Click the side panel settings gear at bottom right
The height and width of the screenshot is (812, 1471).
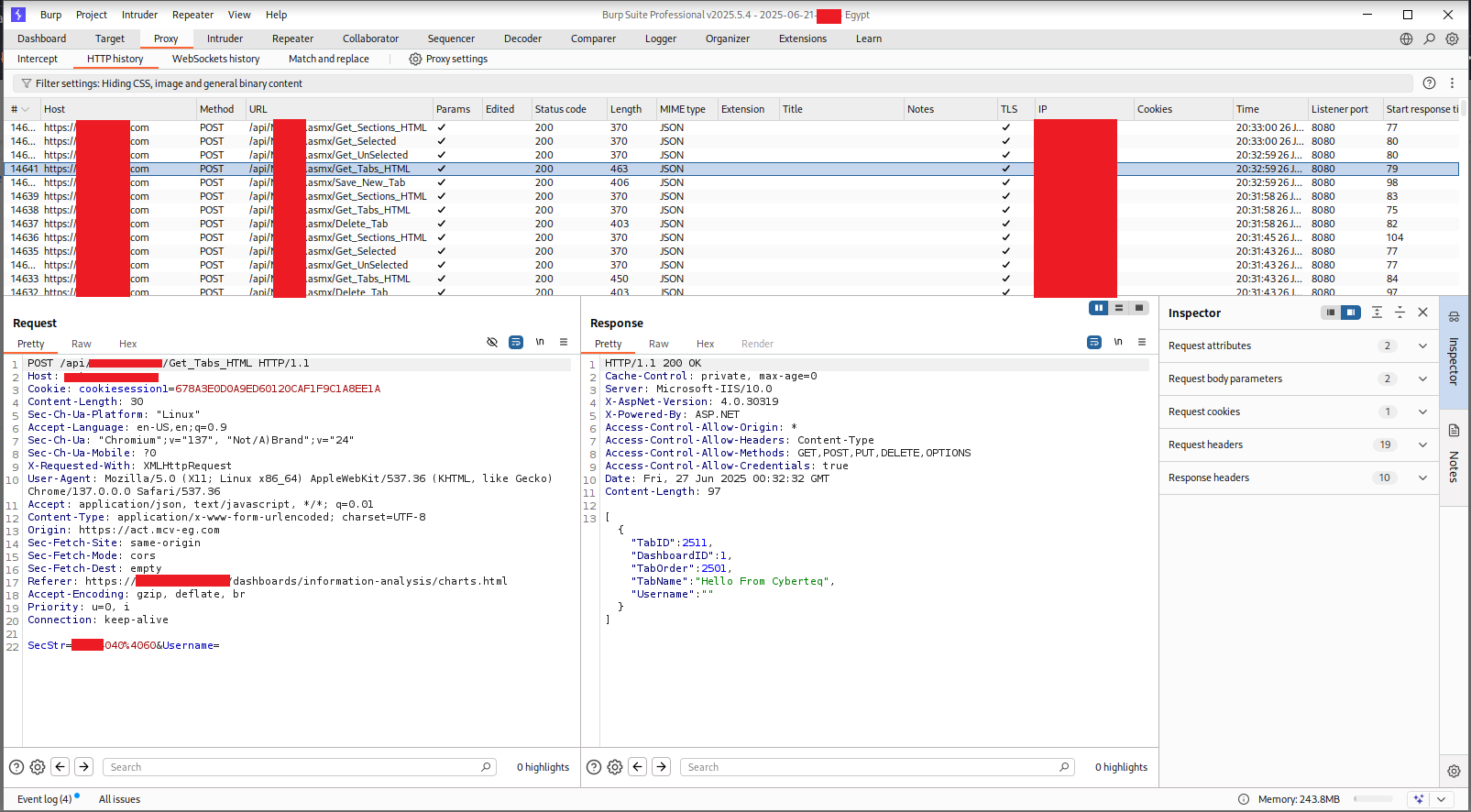(1454, 771)
